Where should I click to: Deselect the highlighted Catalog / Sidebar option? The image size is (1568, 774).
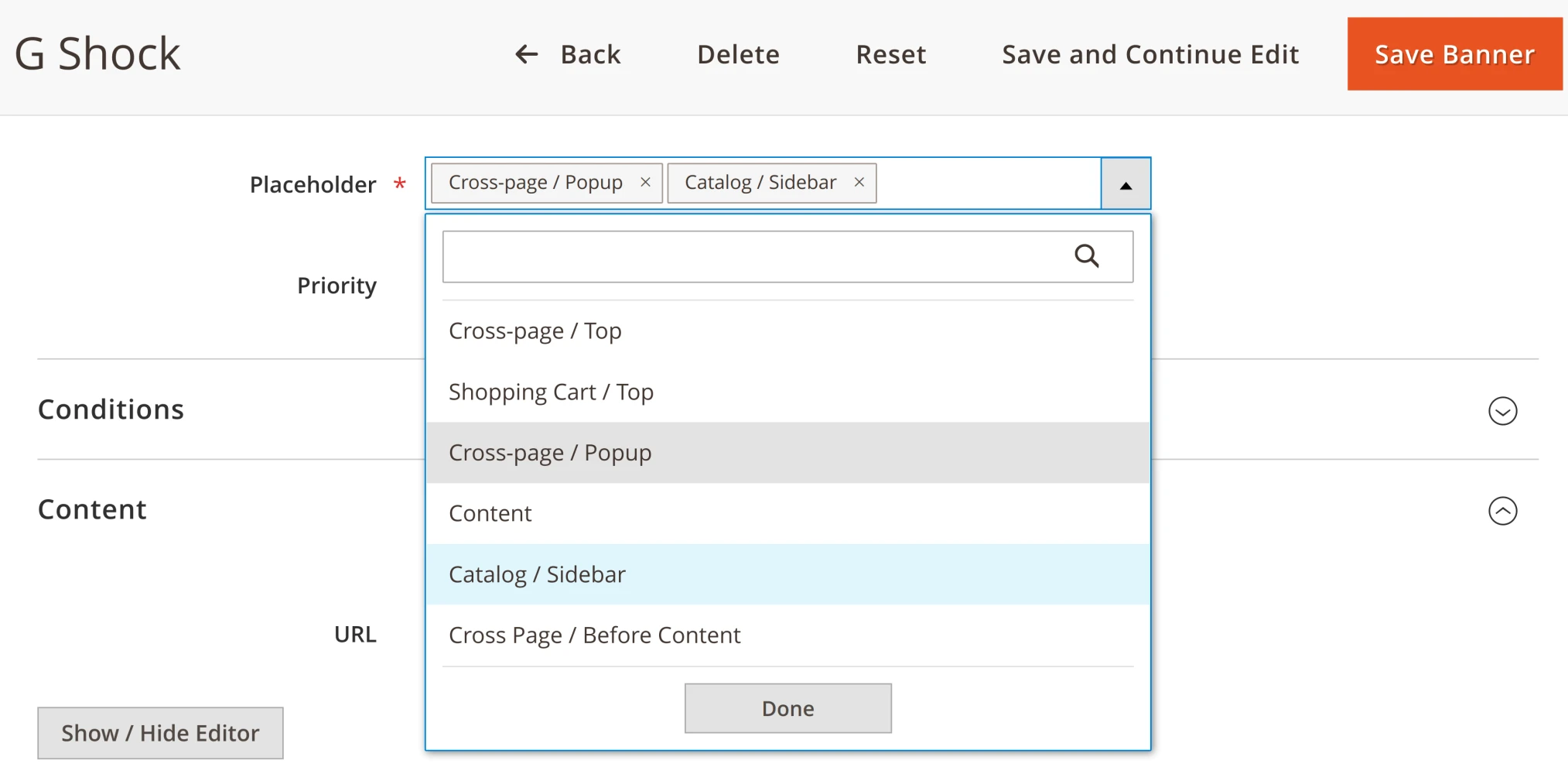(x=537, y=574)
